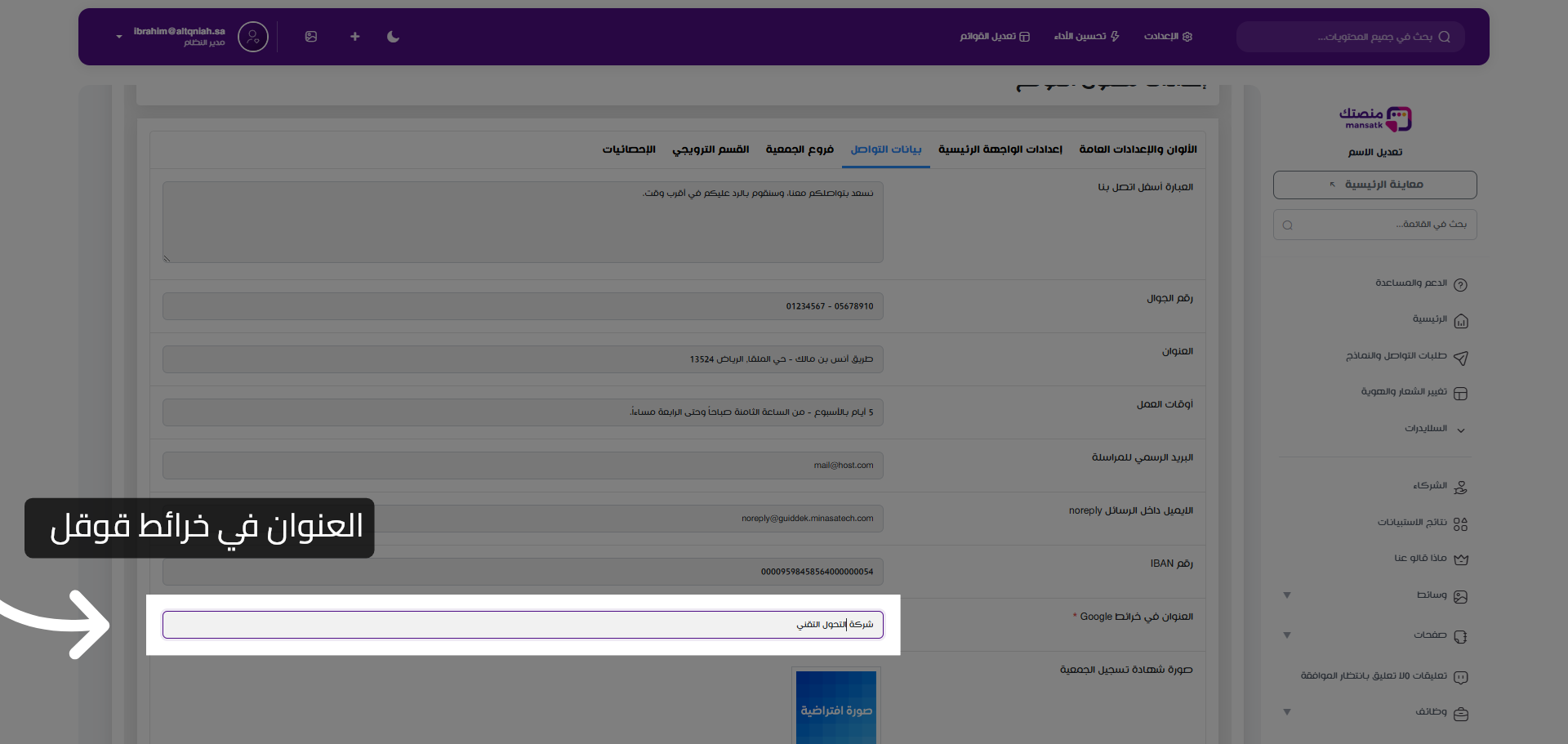This screenshot has width=1568, height=744.
Task: Open نتائج الاستبيانات survey results icon
Action: (1462, 523)
